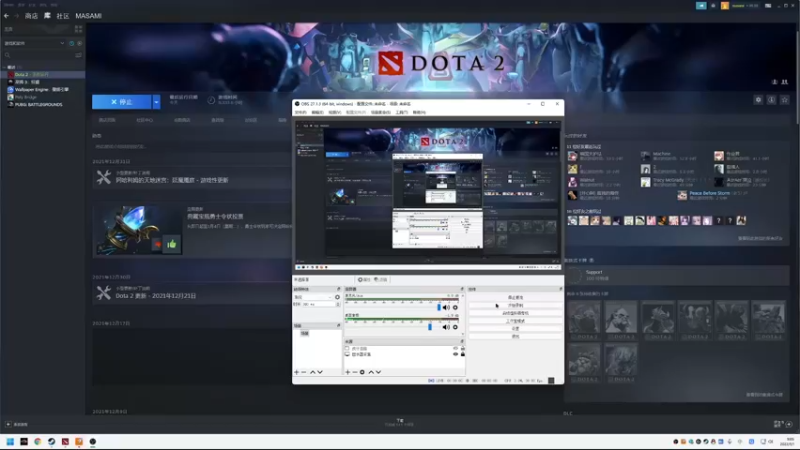This screenshot has width=800, height=450.
Task: Go back with Steam back arrow
Action: [6, 16]
